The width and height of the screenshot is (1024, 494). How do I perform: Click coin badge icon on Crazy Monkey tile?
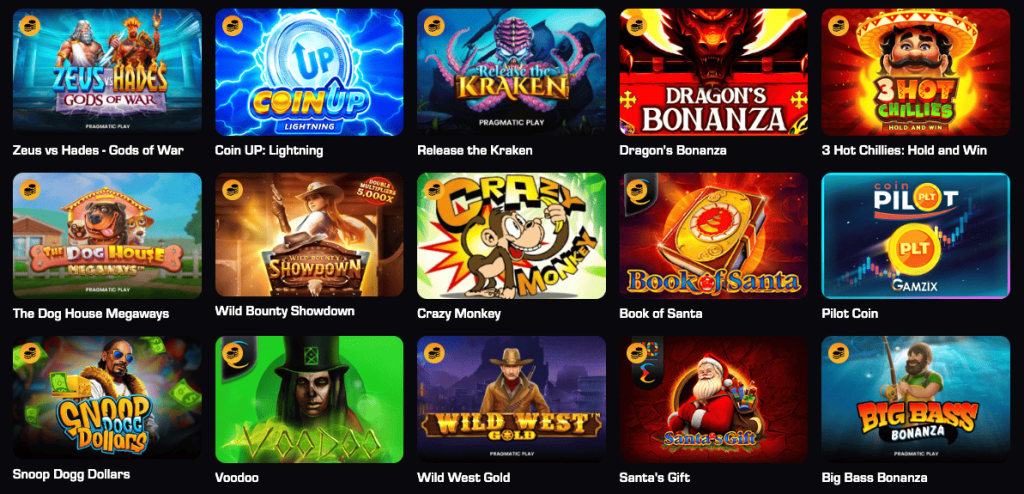point(435,189)
